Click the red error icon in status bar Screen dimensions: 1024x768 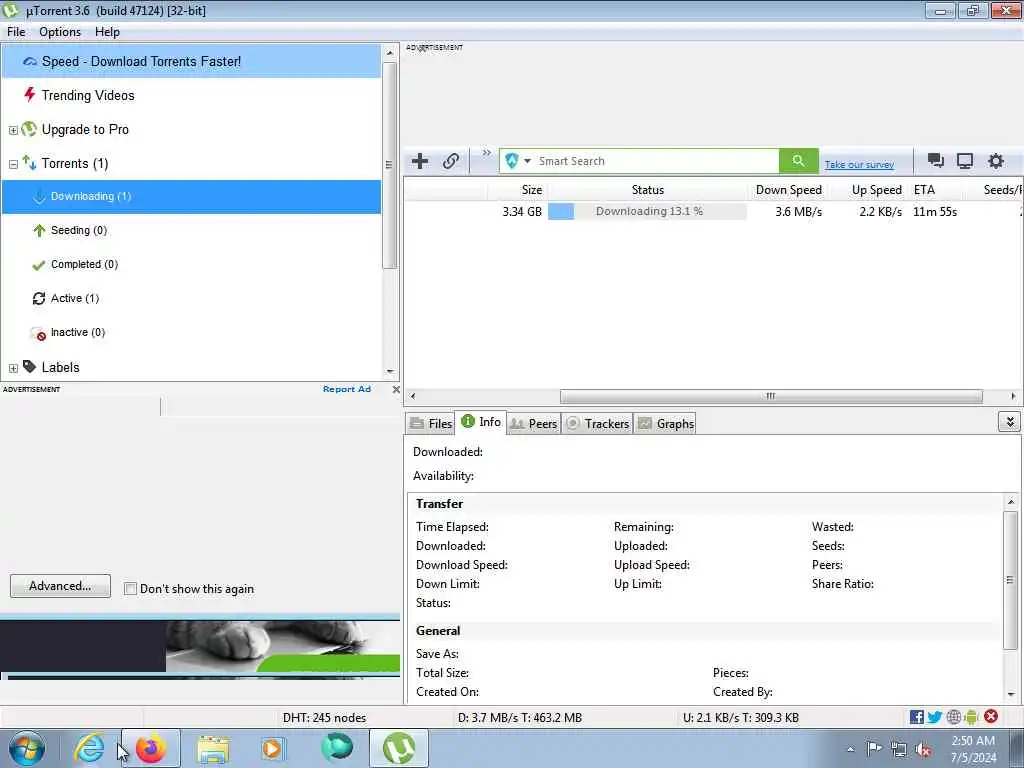click(991, 716)
